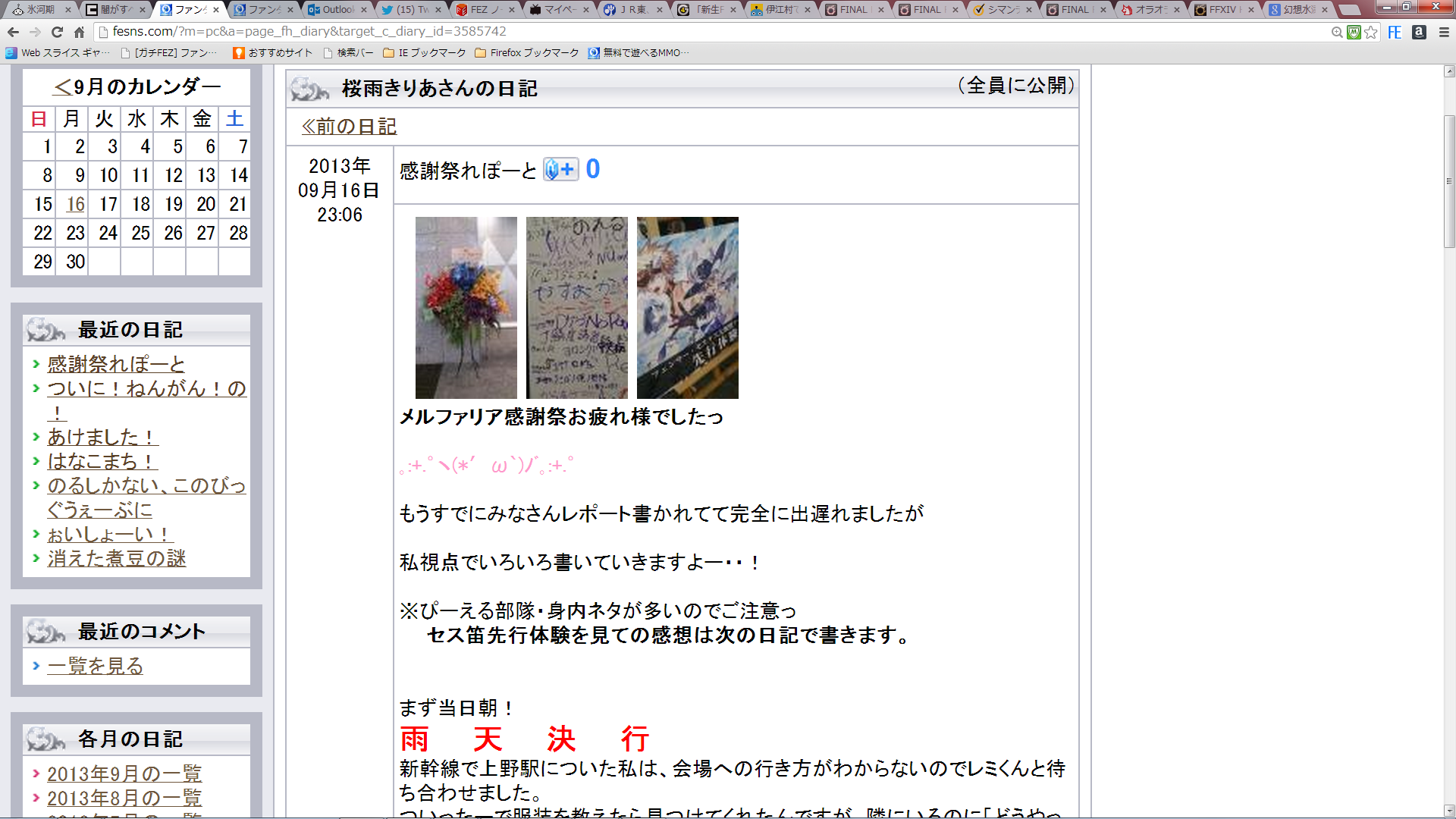Click the plus-one icon beside diary title
Viewport: 1456px width, 819px height.
tap(561, 169)
